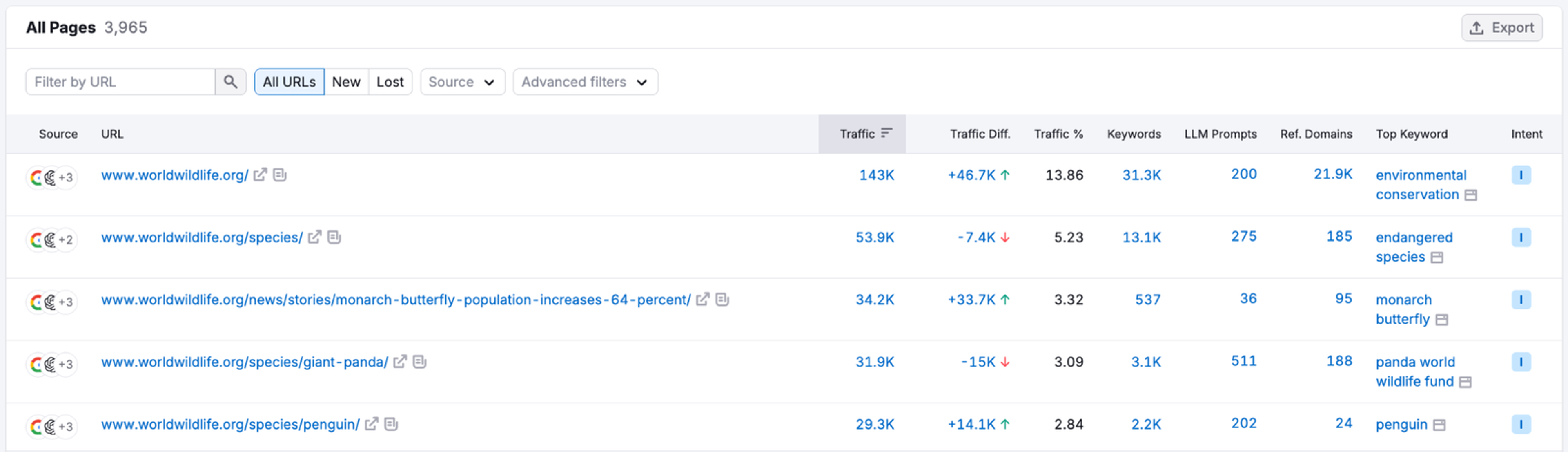The height and width of the screenshot is (452, 1568).
Task: Open the Source dropdown filter
Action: [463, 82]
